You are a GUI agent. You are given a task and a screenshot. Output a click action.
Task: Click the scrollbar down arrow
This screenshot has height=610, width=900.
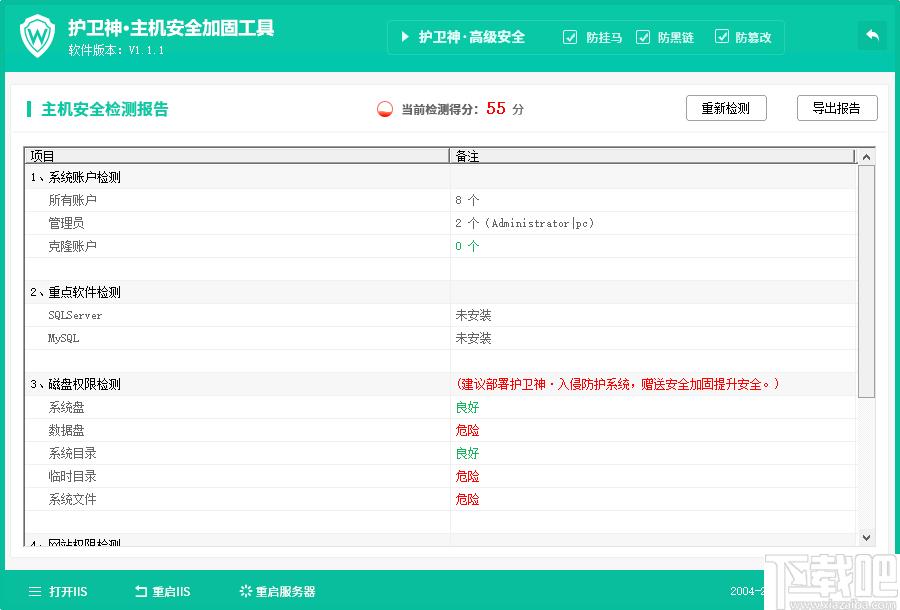click(867, 538)
